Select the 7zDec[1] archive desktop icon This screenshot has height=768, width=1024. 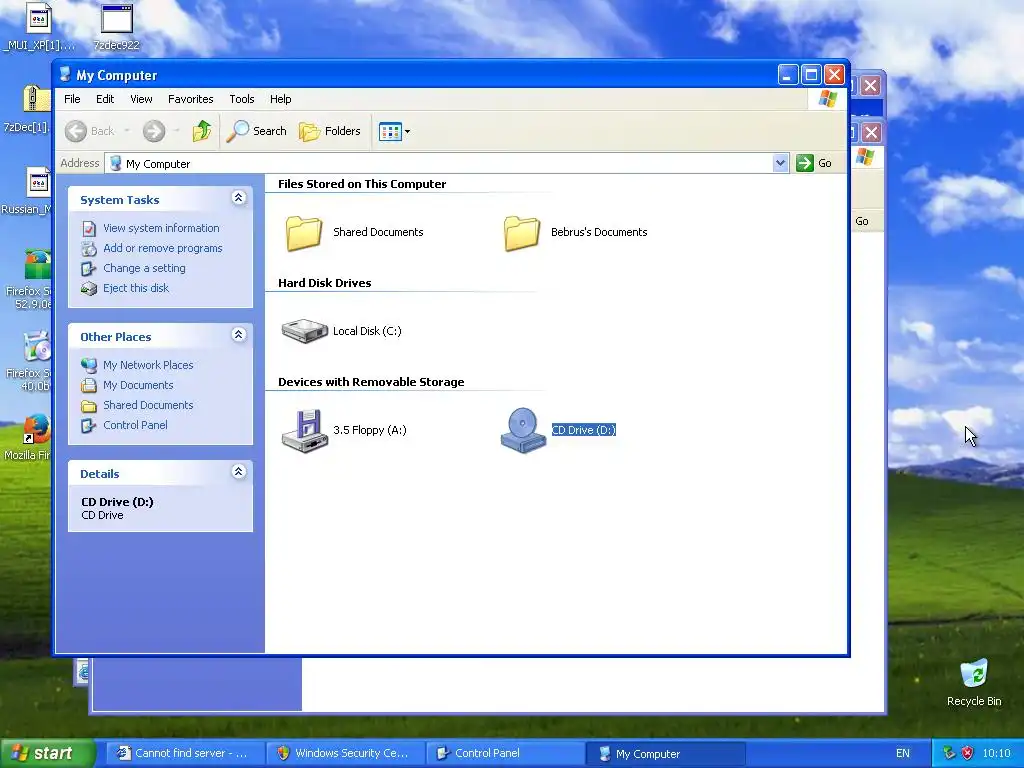tap(27, 110)
